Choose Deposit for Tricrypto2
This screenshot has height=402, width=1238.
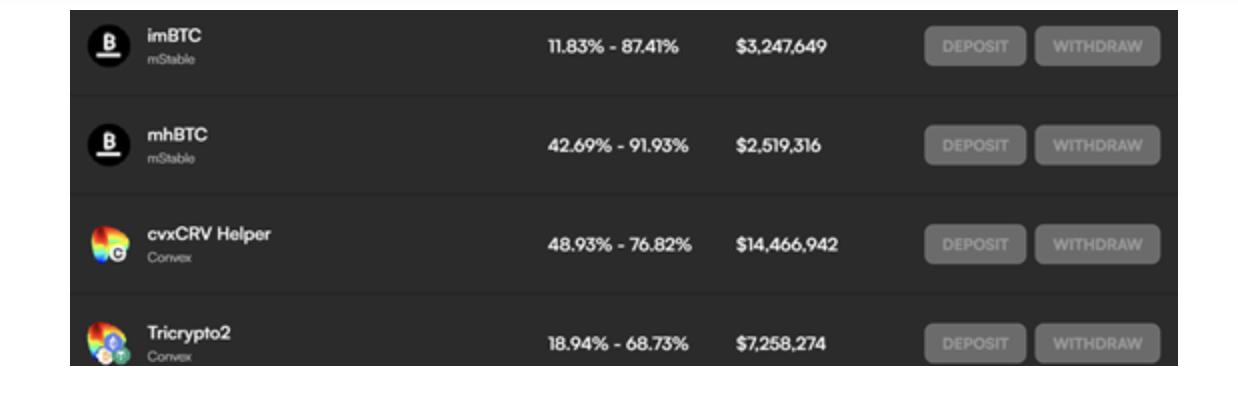coord(975,343)
